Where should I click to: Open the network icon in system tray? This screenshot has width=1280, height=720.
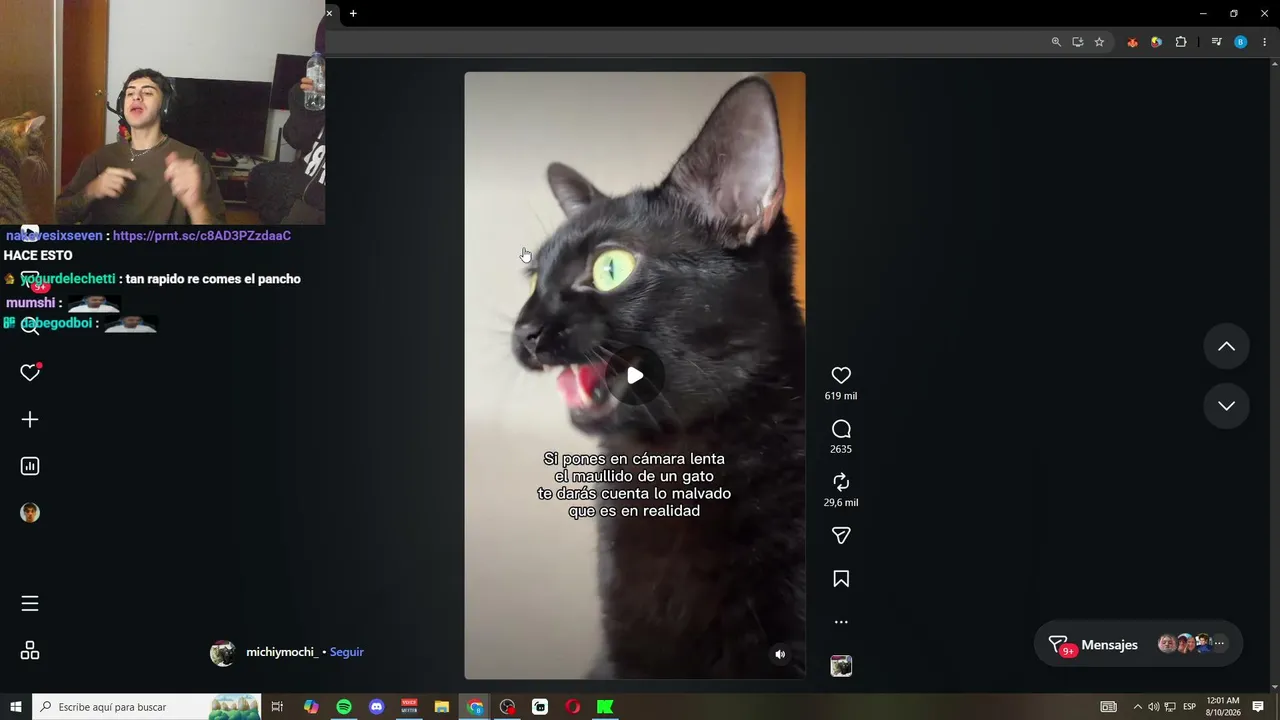(1170, 707)
